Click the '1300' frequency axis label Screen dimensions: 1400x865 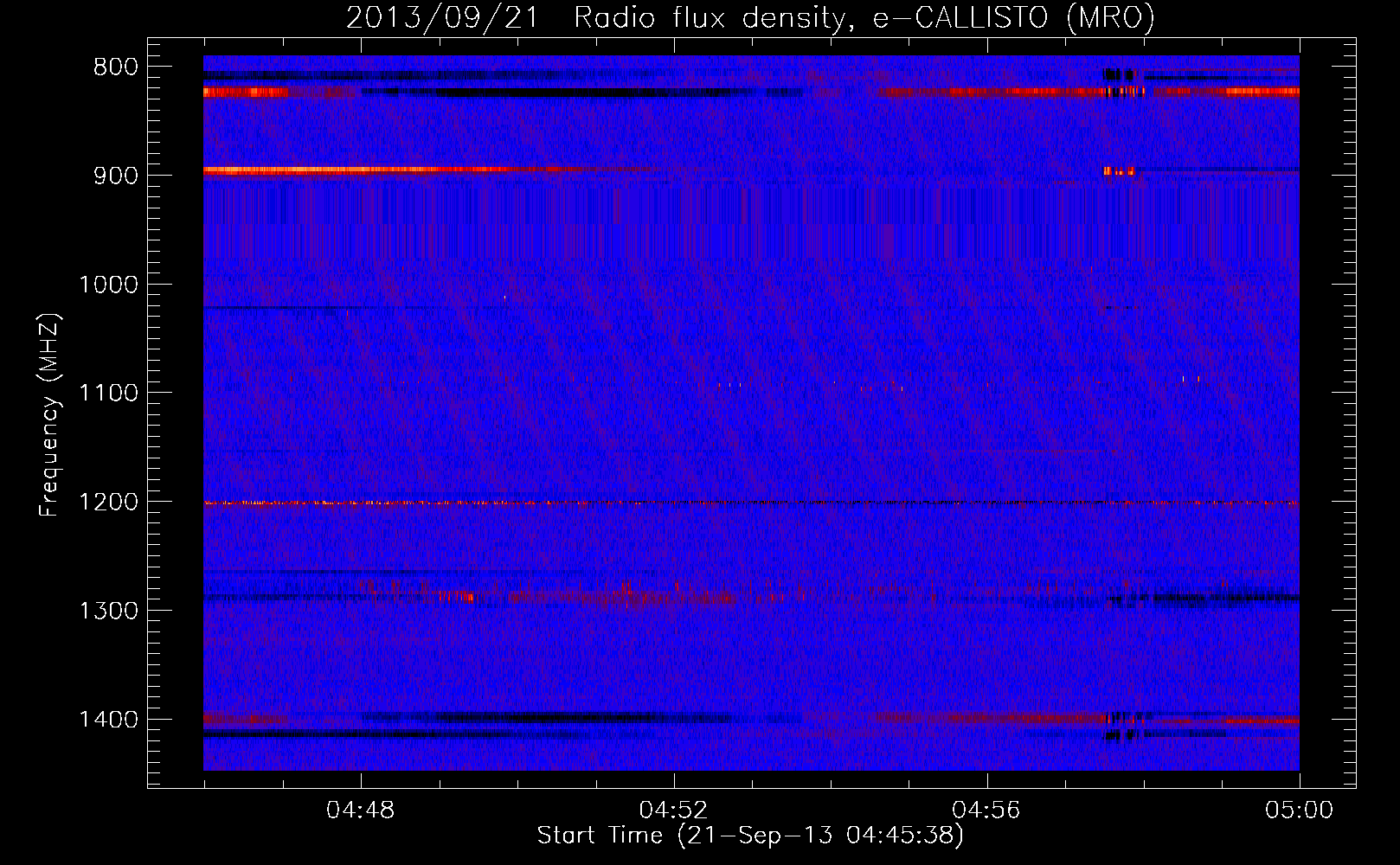point(108,612)
